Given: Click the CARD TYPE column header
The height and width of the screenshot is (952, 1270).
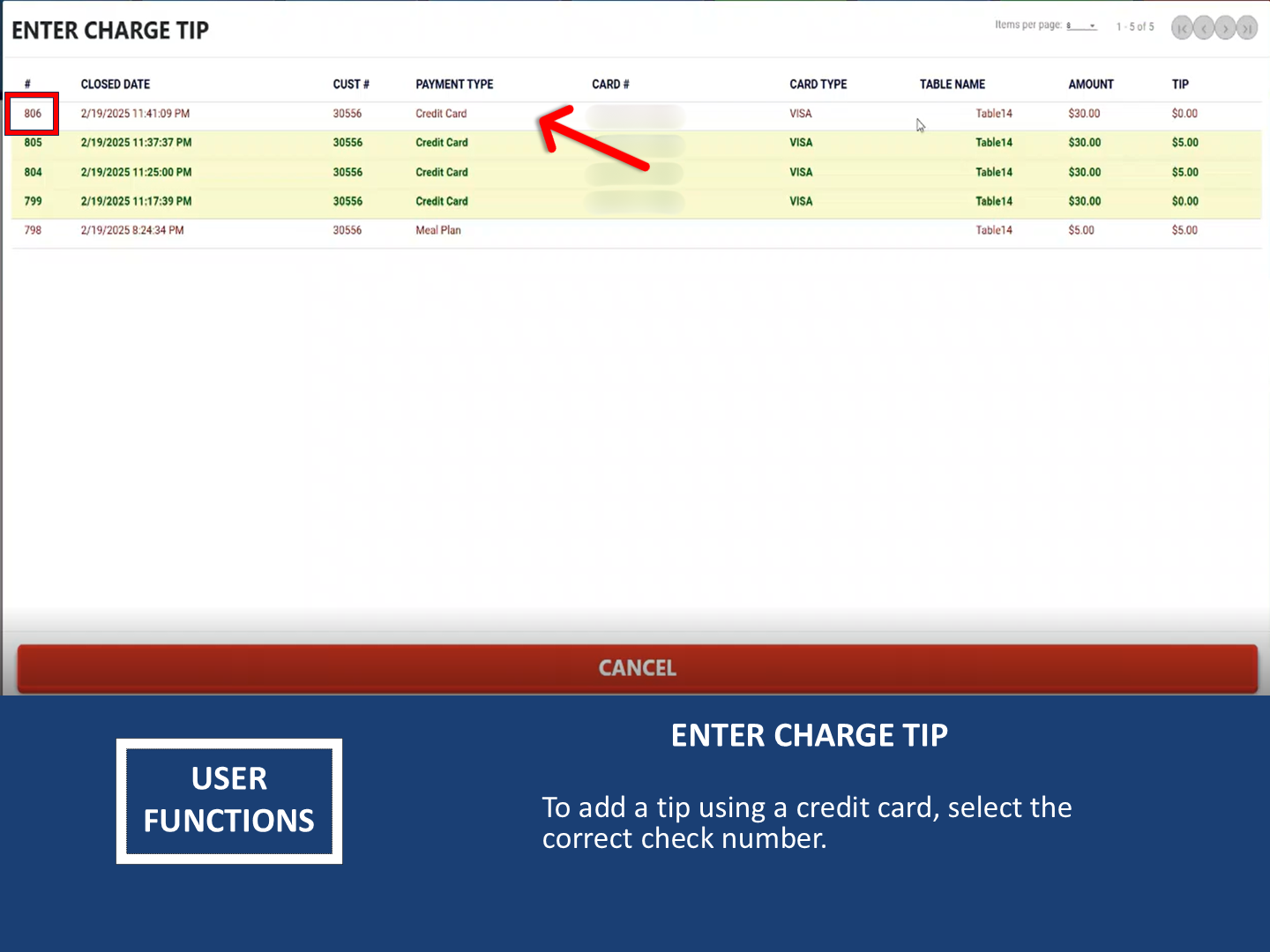Looking at the screenshot, I should click(x=818, y=85).
